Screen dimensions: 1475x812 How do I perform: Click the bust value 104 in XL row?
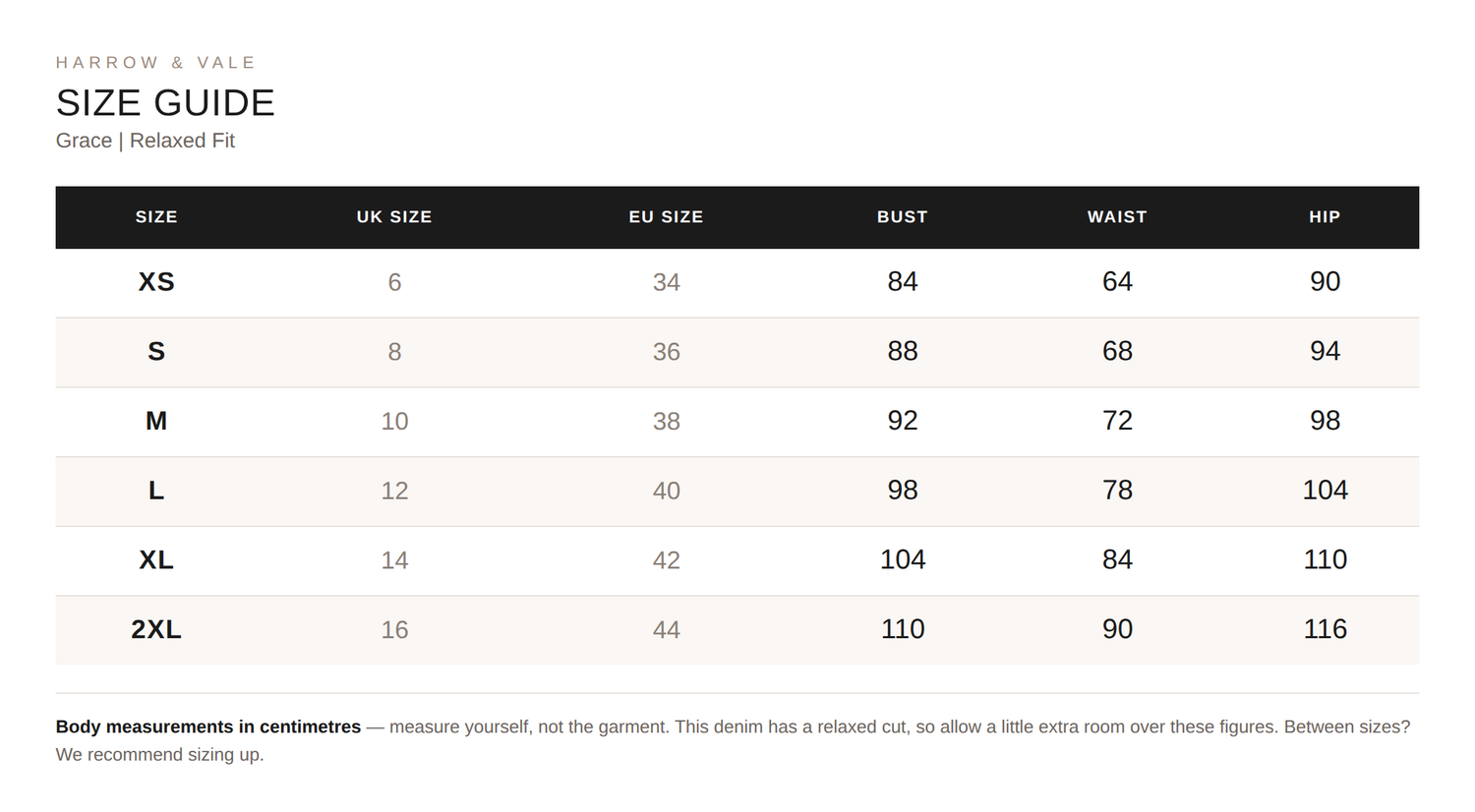[x=903, y=560]
